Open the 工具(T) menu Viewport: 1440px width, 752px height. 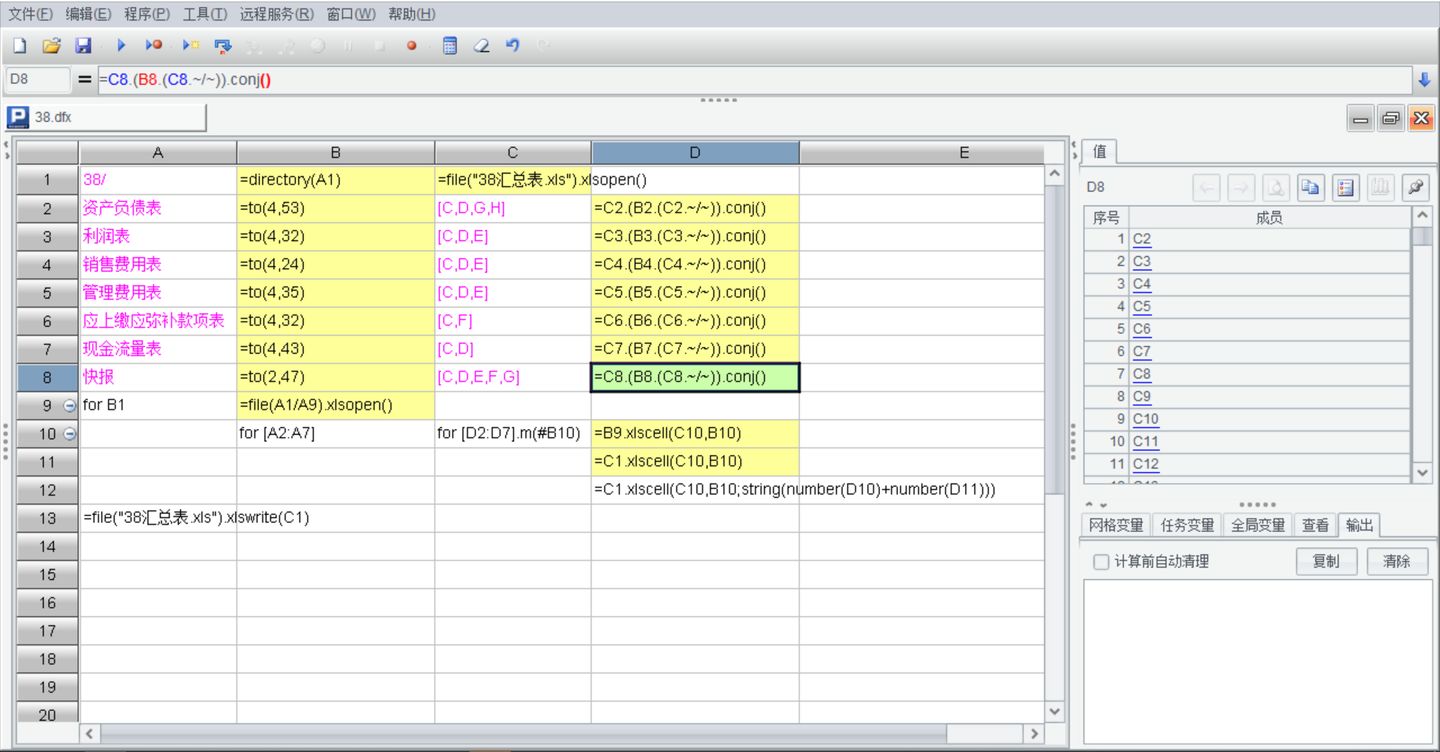coord(205,14)
